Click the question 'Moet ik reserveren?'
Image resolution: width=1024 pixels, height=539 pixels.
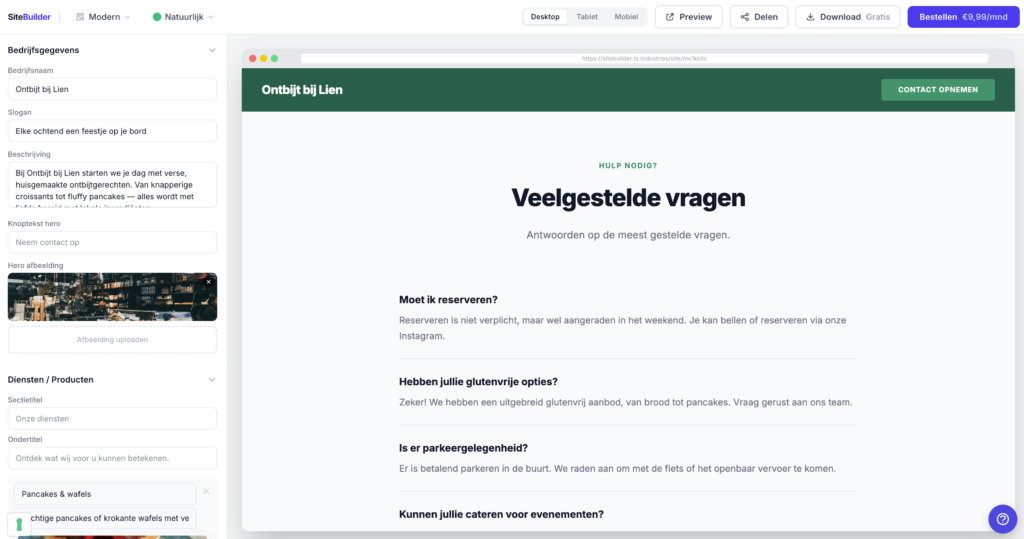point(448,299)
